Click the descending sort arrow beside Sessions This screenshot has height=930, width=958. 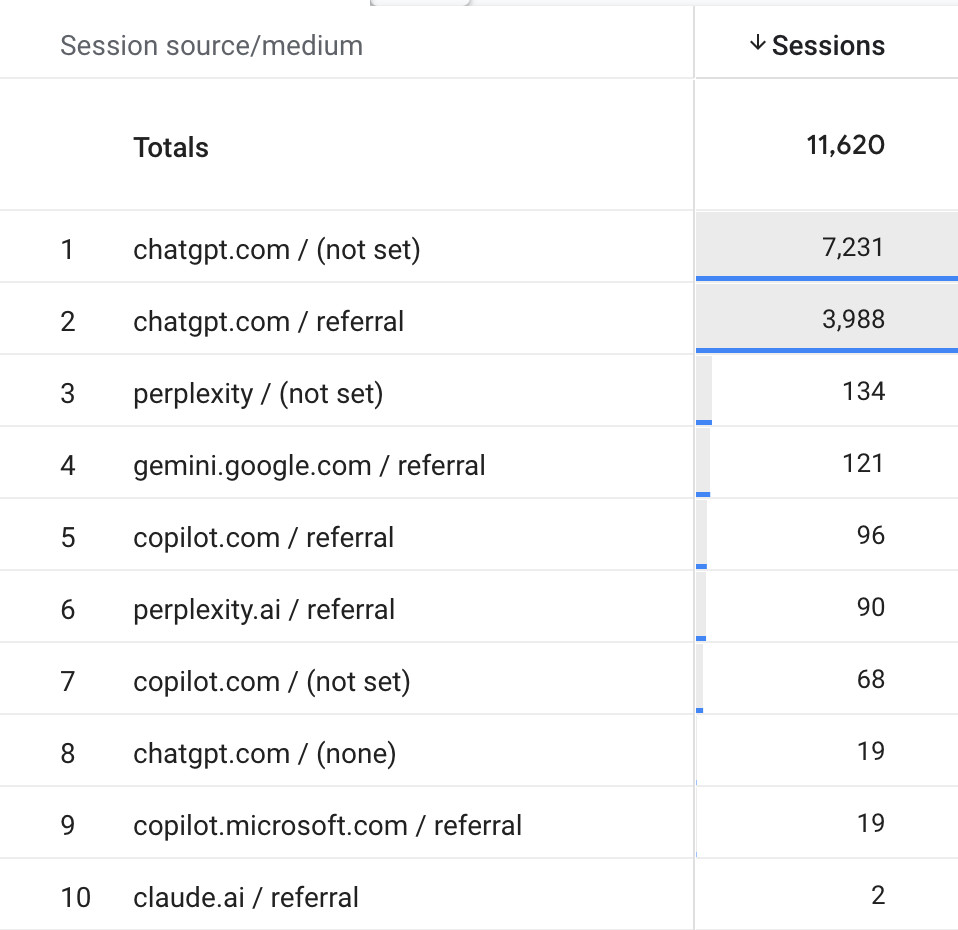tap(757, 44)
